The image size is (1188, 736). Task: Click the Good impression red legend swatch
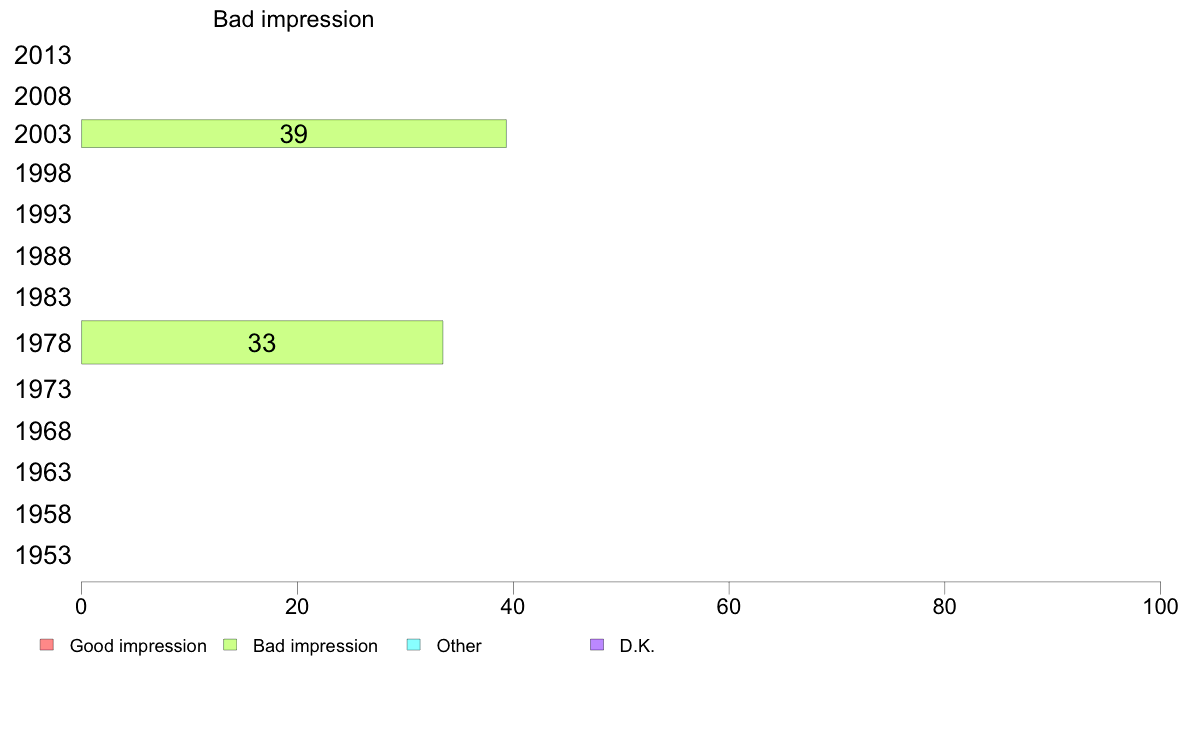click(x=47, y=645)
